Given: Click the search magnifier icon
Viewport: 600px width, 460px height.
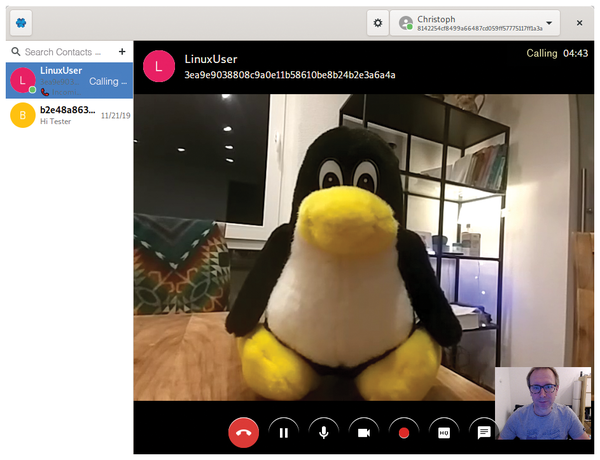Looking at the screenshot, I should pyautogui.click(x=16, y=51).
